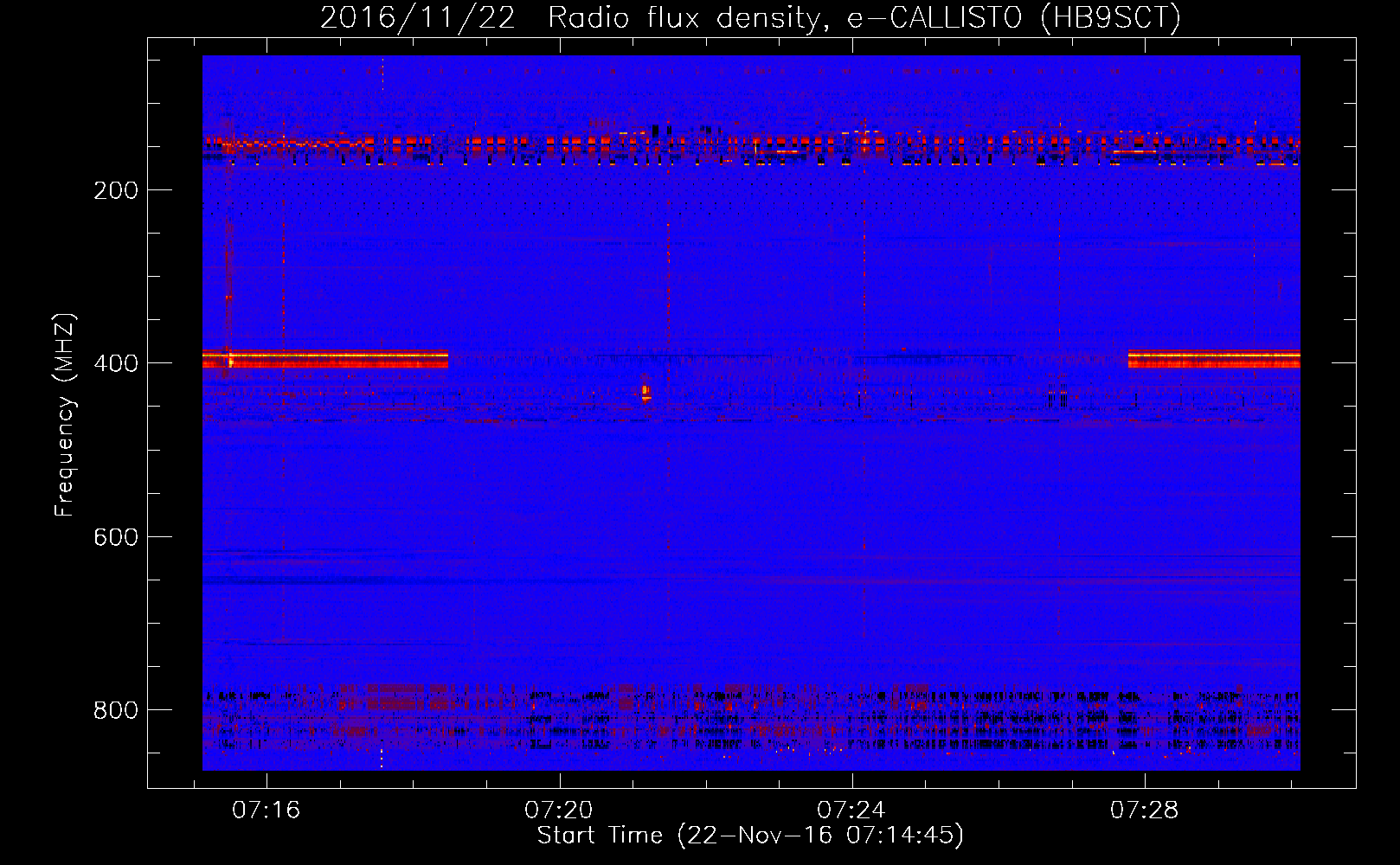Click the 07:20 time tick label
Image resolution: width=1400 pixels, height=865 pixels.
coord(559,810)
